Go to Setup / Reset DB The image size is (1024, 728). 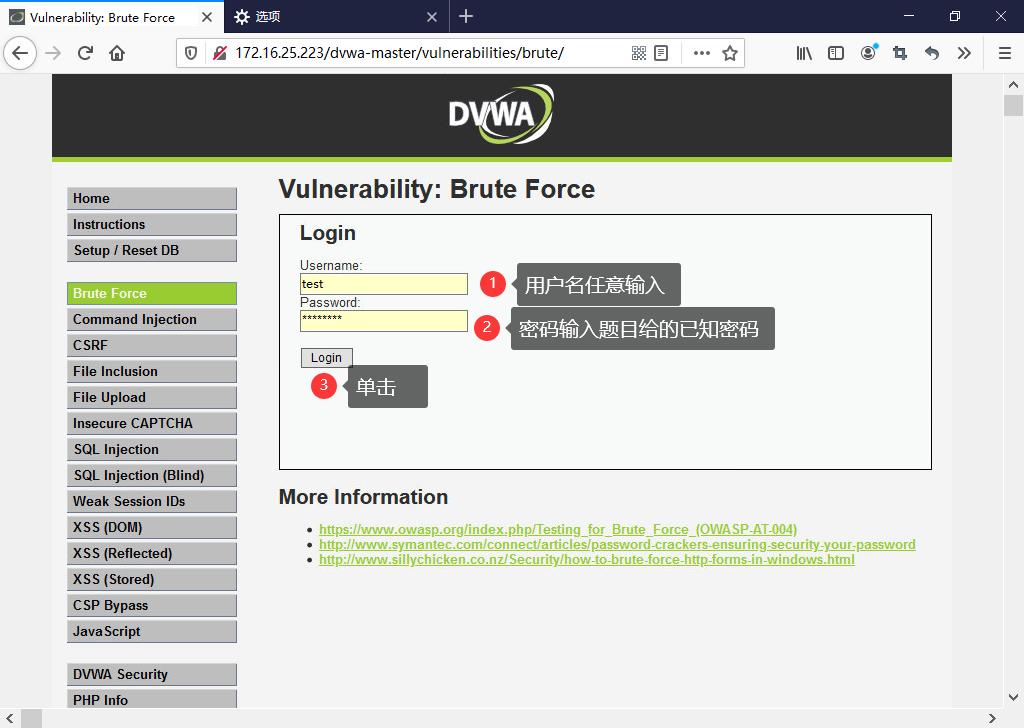[x=152, y=251]
